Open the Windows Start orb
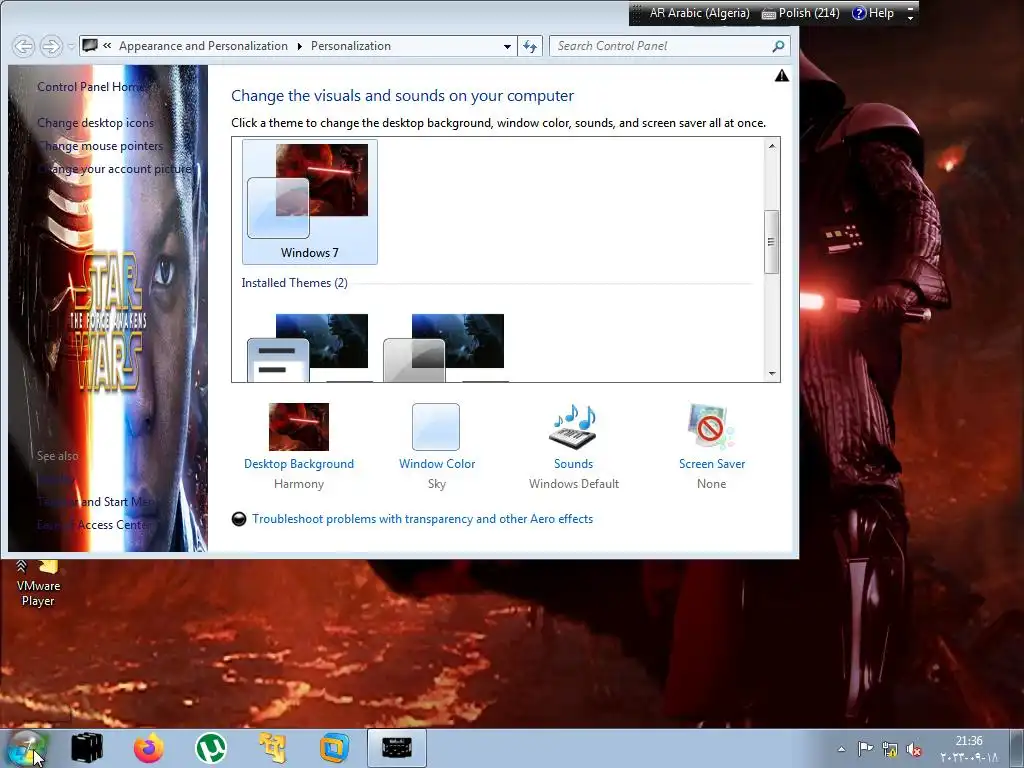This screenshot has height=768, width=1024. pyautogui.click(x=27, y=748)
